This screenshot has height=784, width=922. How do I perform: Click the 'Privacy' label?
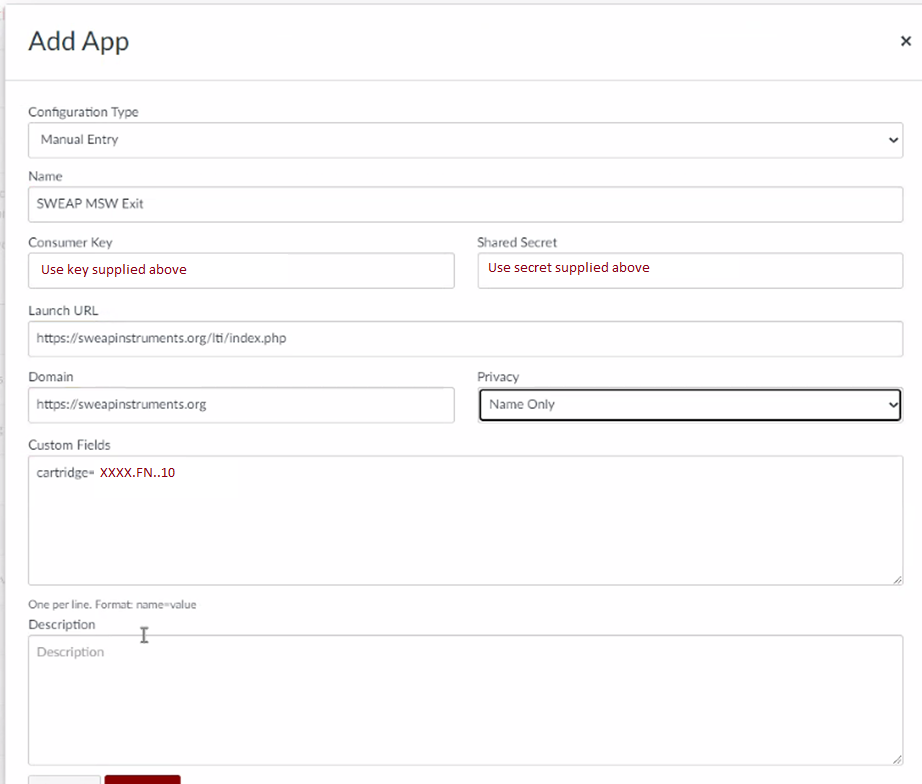(x=498, y=377)
